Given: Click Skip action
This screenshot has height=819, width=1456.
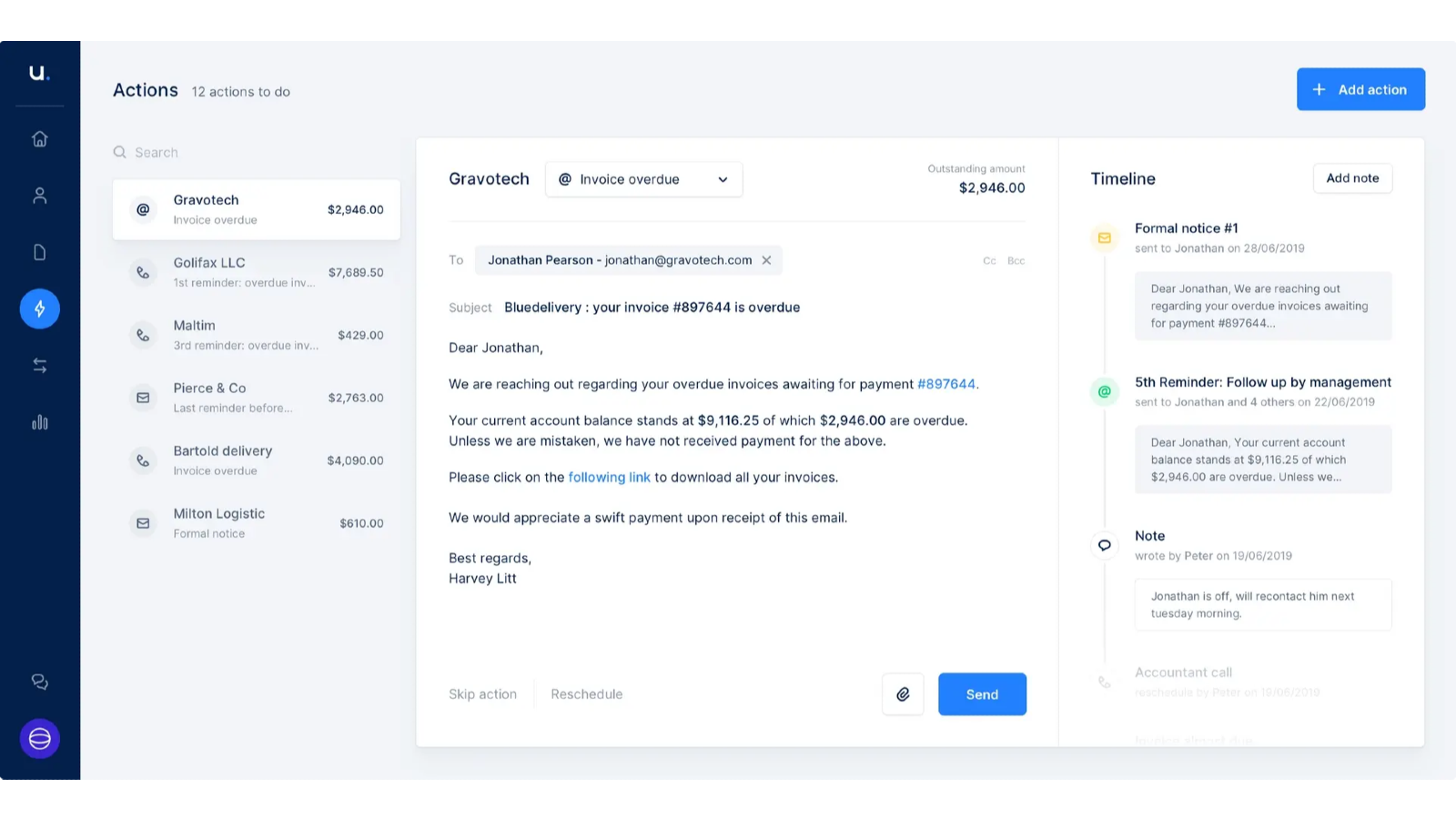Looking at the screenshot, I should [x=482, y=694].
